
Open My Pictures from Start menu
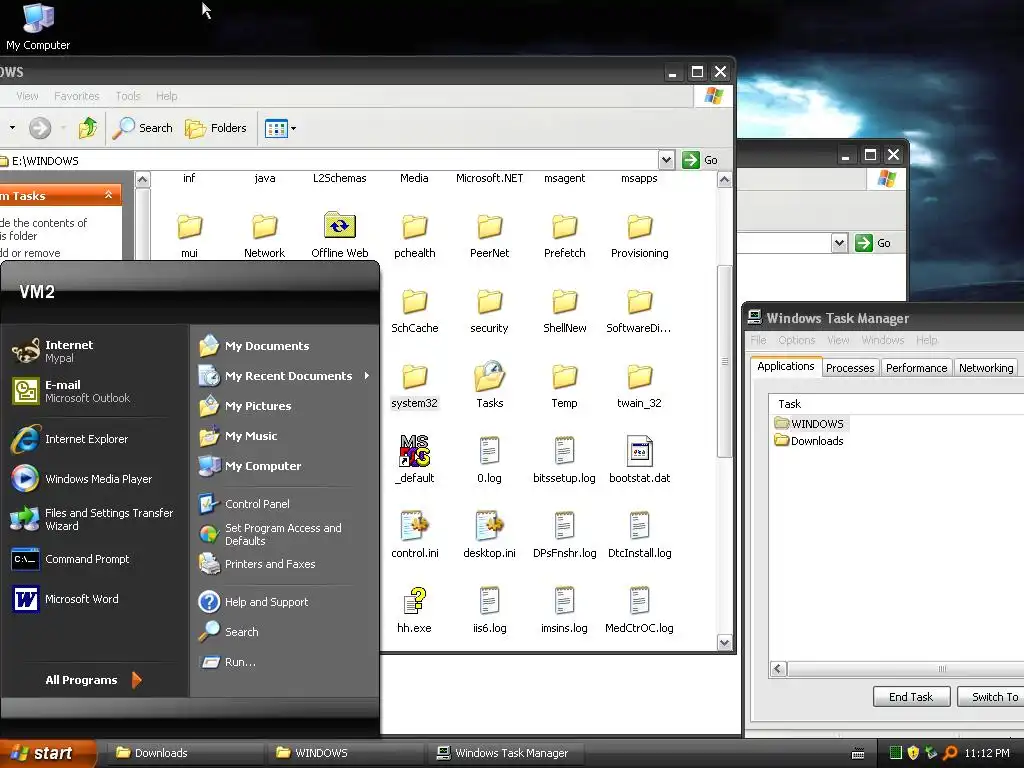coord(245,406)
